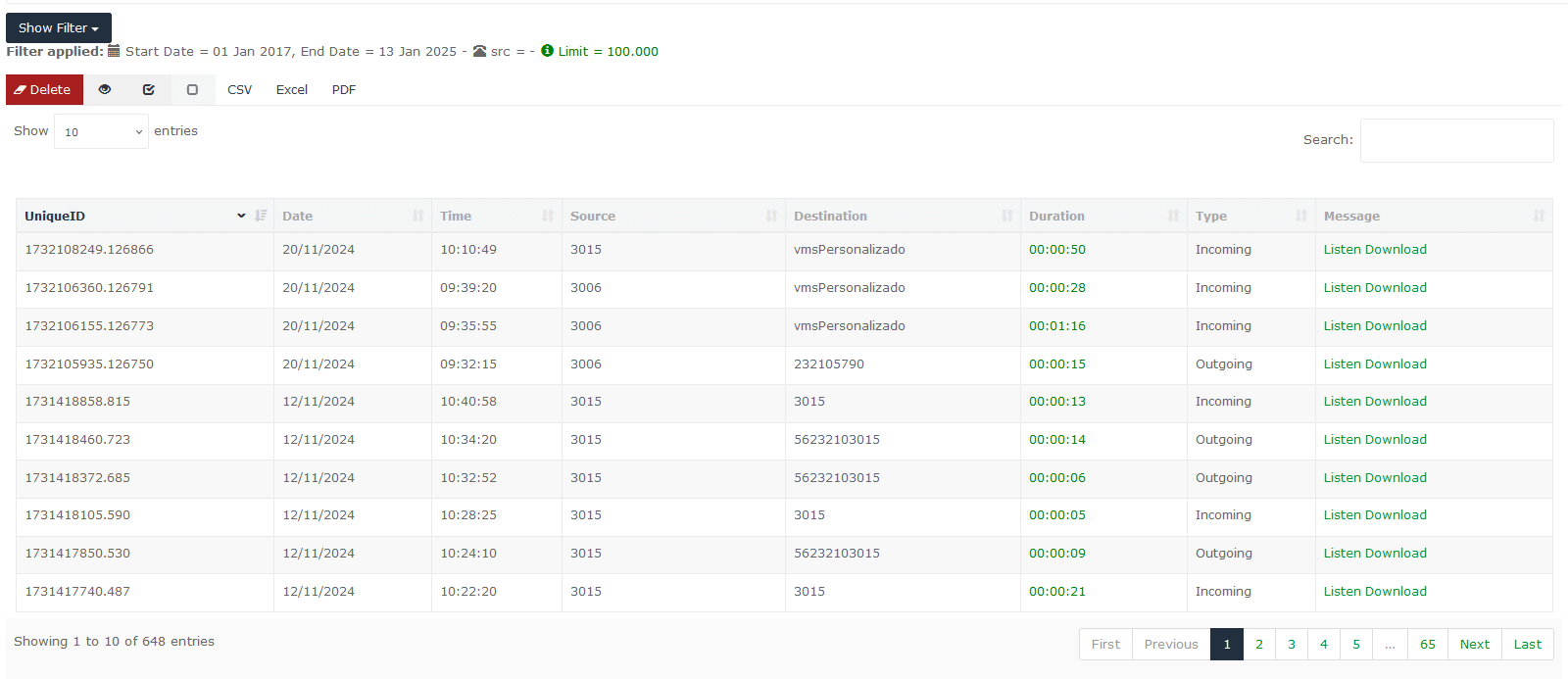Click the Date column sort icon

pyautogui.click(x=418, y=216)
